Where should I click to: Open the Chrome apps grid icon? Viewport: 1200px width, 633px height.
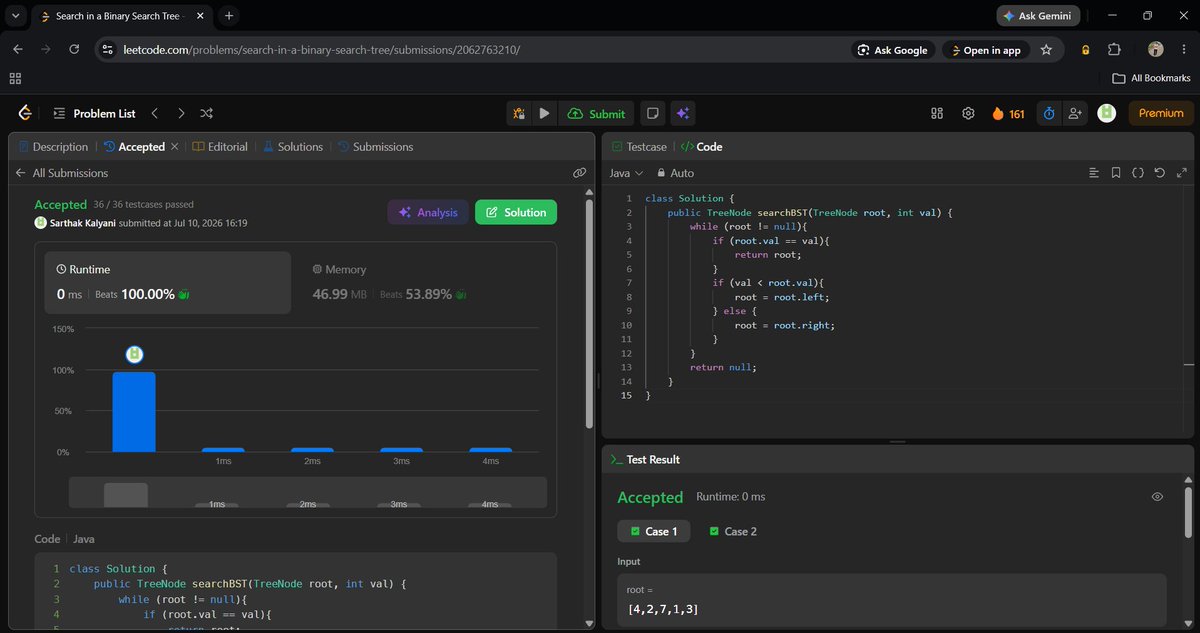point(15,78)
